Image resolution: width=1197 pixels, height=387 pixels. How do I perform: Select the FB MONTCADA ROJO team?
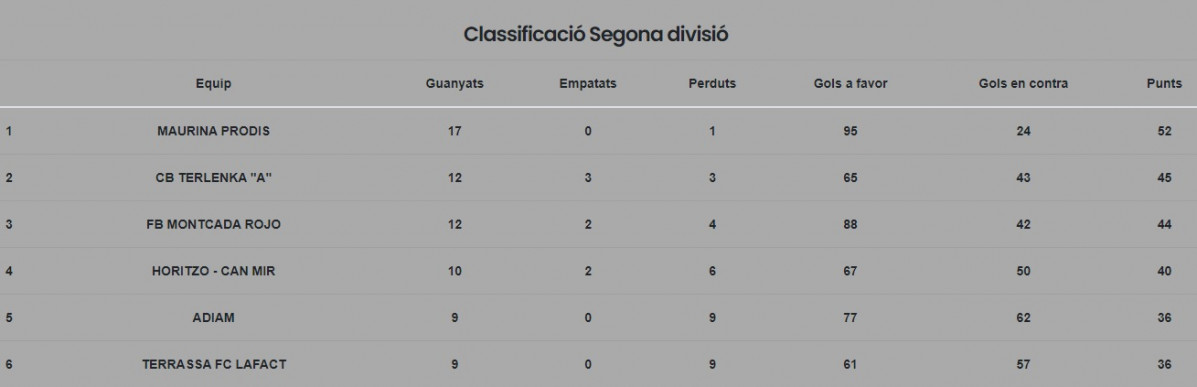pyautogui.click(x=213, y=224)
